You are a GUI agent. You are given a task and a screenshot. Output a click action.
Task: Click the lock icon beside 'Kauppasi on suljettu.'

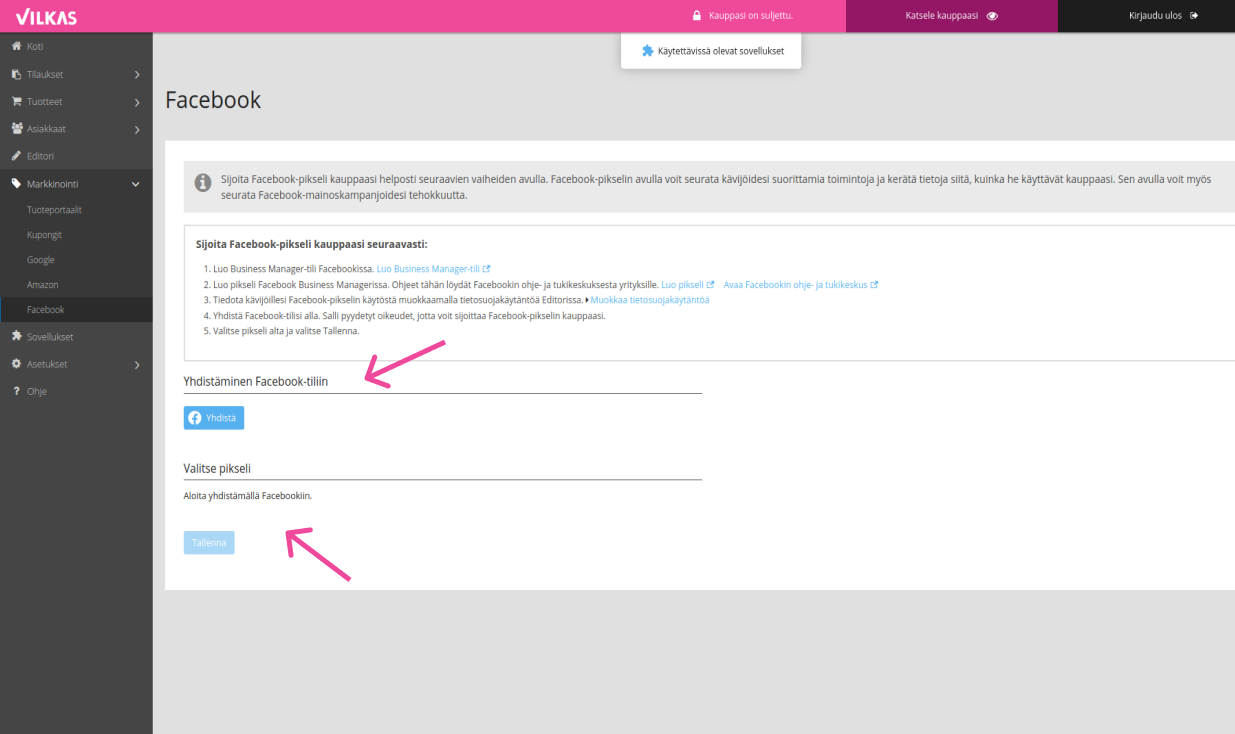697,16
